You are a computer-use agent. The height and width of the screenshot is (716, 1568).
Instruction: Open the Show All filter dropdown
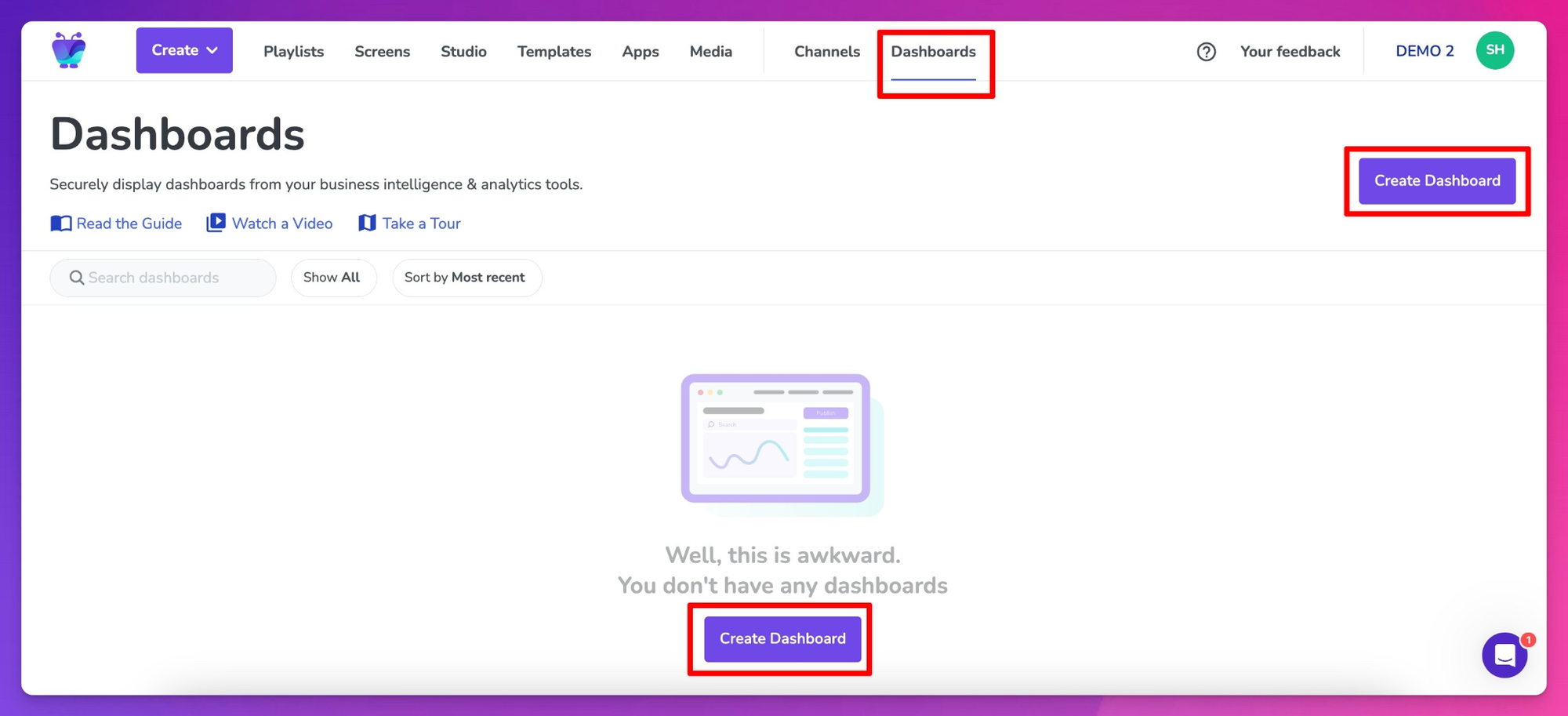coord(332,278)
